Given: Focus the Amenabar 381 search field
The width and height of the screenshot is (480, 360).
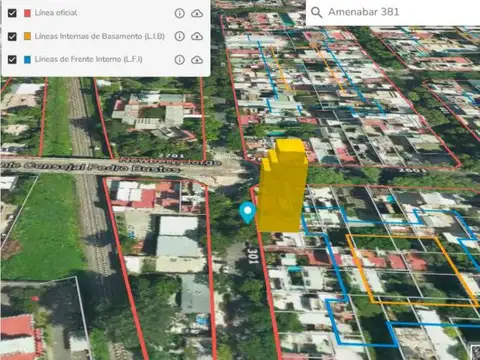Looking at the screenshot, I should (393, 12).
